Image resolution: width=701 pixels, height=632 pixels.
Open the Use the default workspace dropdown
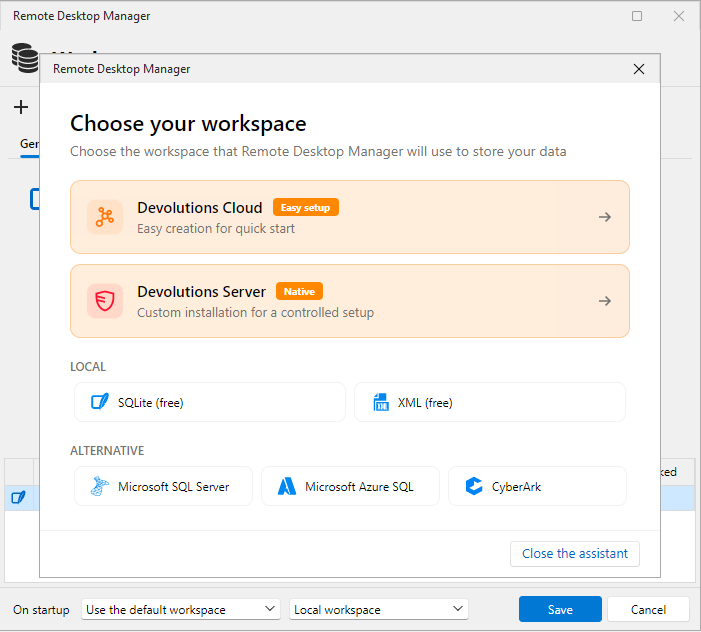pyautogui.click(x=181, y=609)
